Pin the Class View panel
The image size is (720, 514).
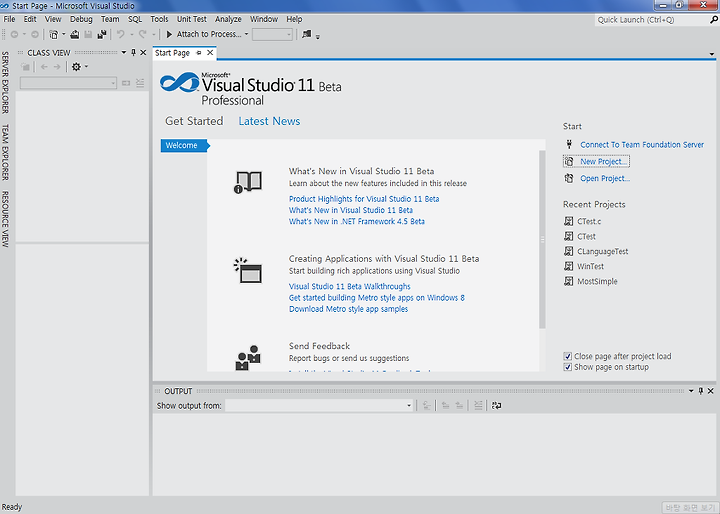(x=134, y=52)
